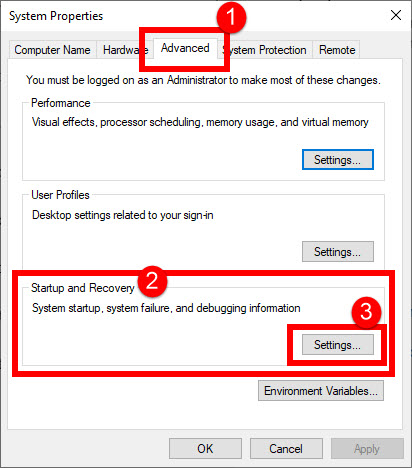Screen dimensions: 412x468
Task: Click the red number 1 badge
Action: tap(231, 17)
